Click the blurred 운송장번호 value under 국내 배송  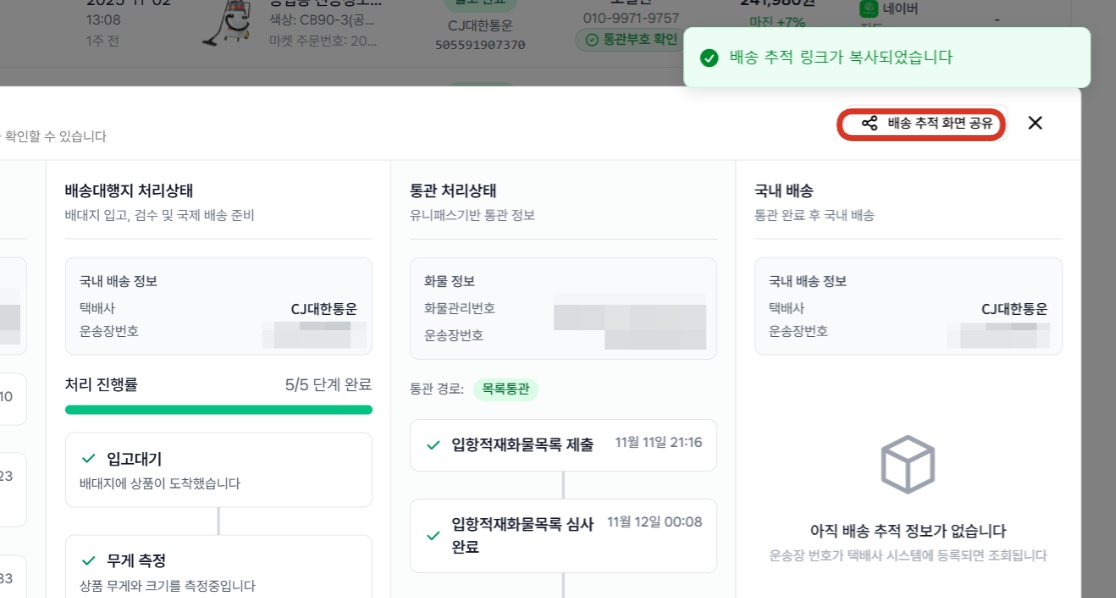[998, 334]
